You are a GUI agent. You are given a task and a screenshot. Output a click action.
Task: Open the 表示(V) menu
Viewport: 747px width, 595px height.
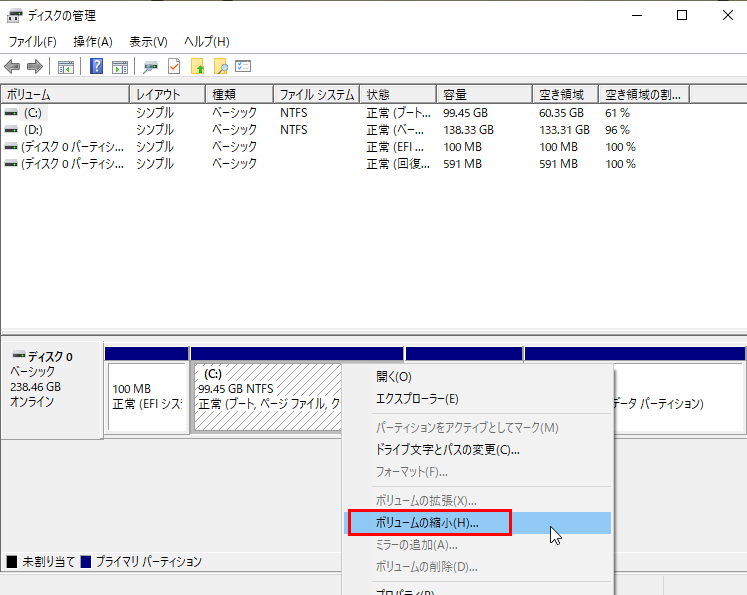tap(148, 42)
